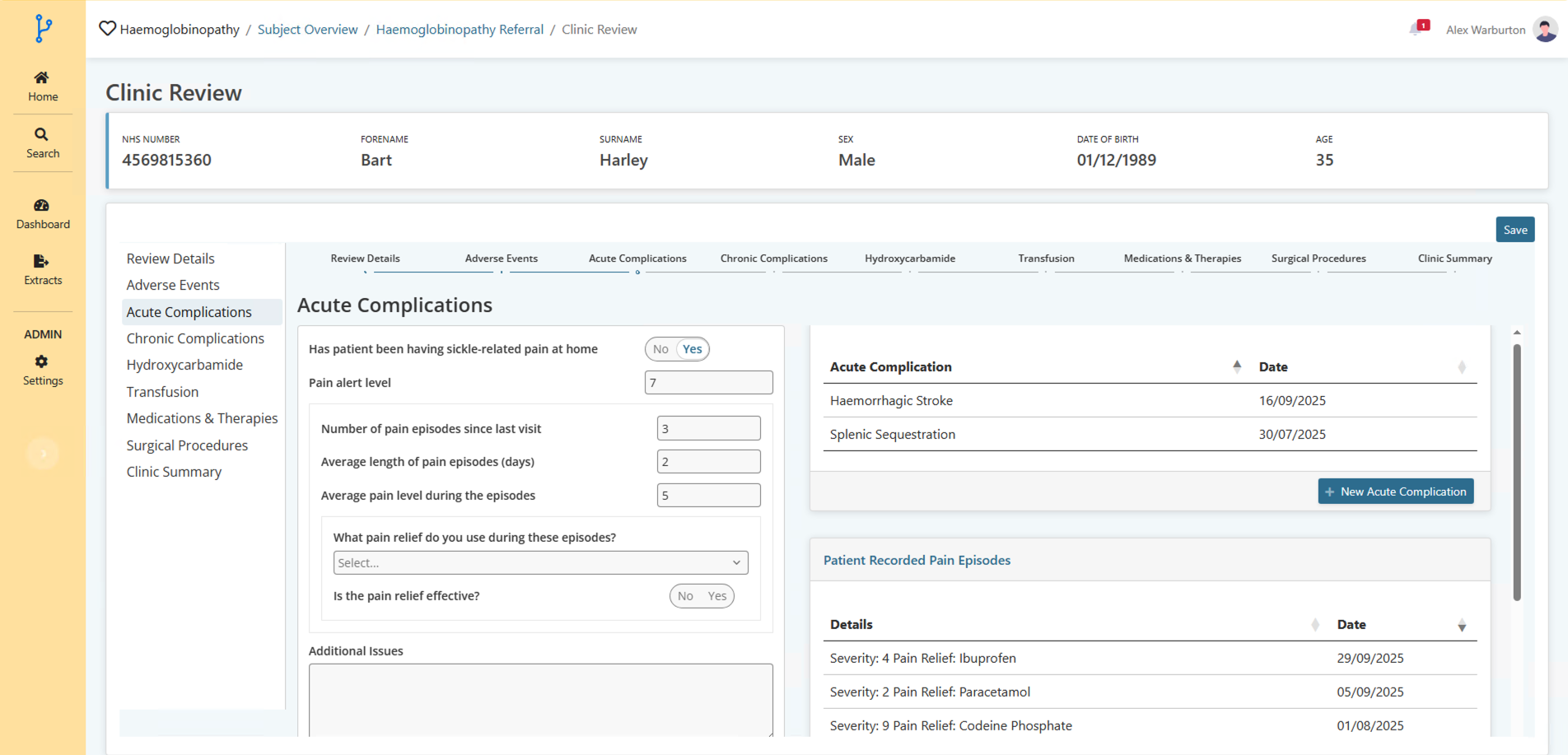Mark pain relief effective as Yes

coord(716,596)
